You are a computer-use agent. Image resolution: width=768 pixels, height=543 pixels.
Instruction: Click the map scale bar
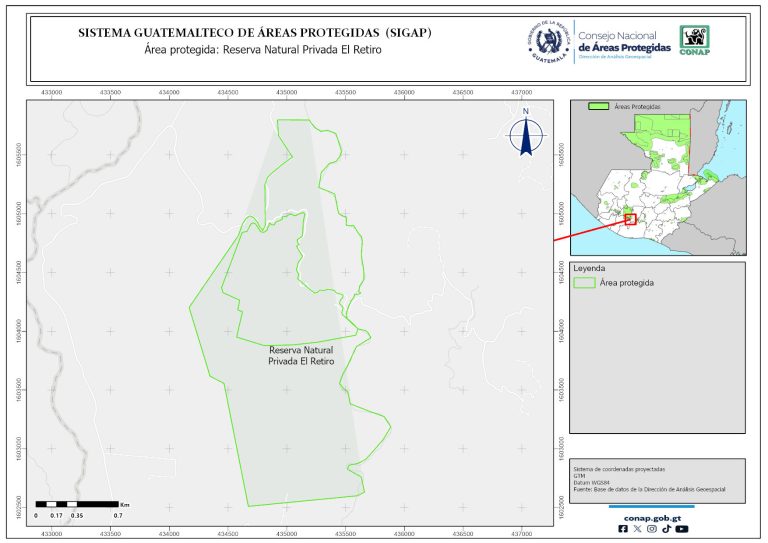pos(77,504)
